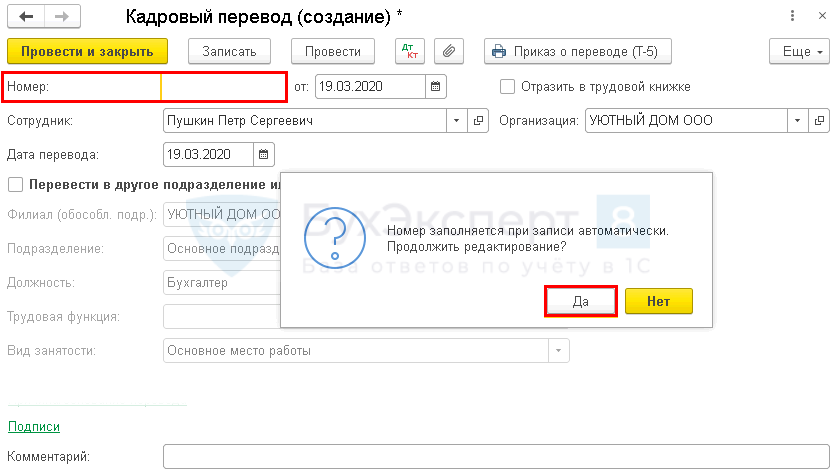The width and height of the screenshot is (836, 473).
Task: Open organization card icon beside Организация field
Action: (820, 120)
